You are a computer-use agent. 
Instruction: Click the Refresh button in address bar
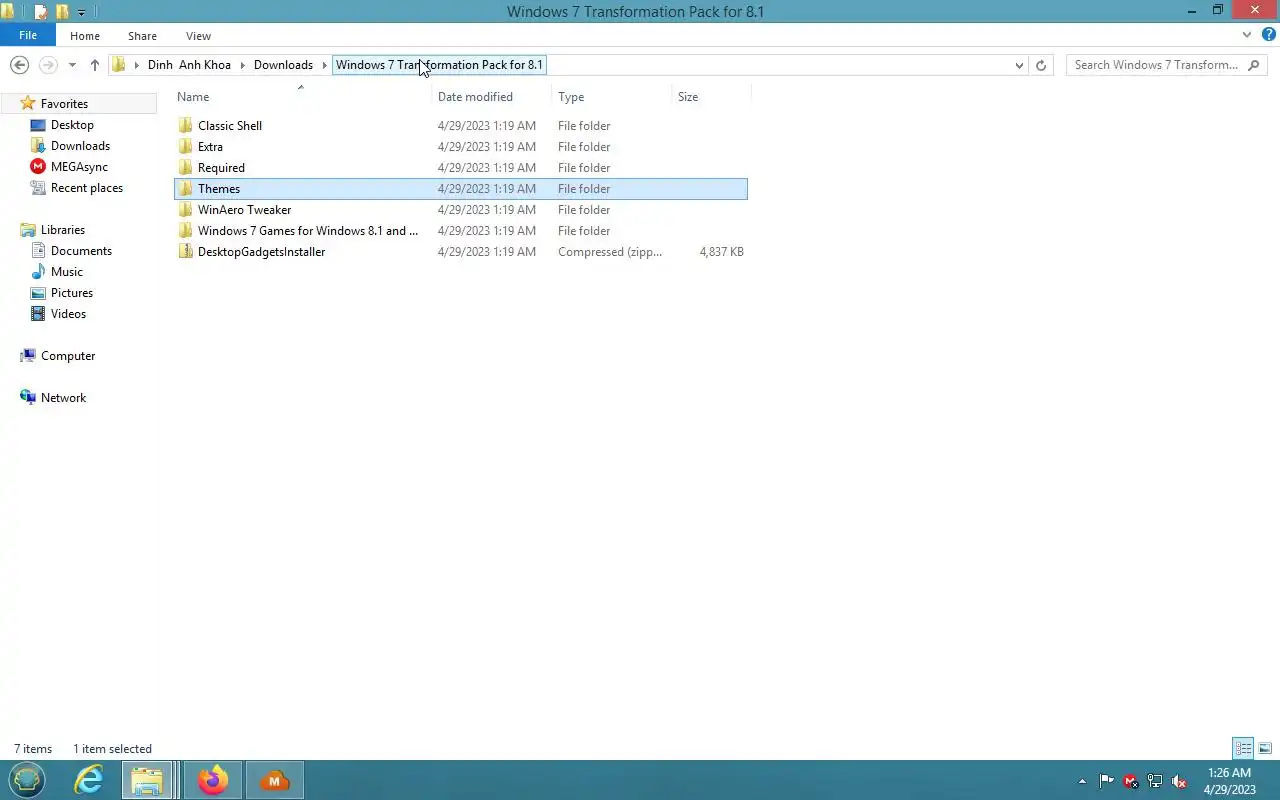click(1041, 65)
